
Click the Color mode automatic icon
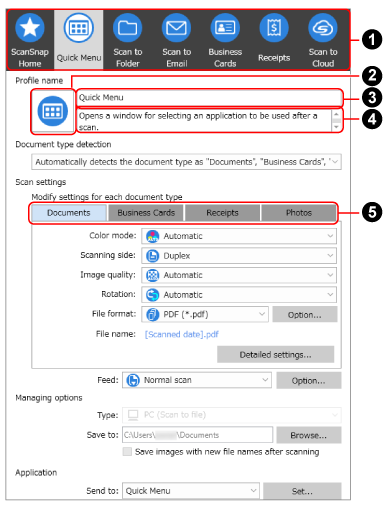tap(153, 236)
